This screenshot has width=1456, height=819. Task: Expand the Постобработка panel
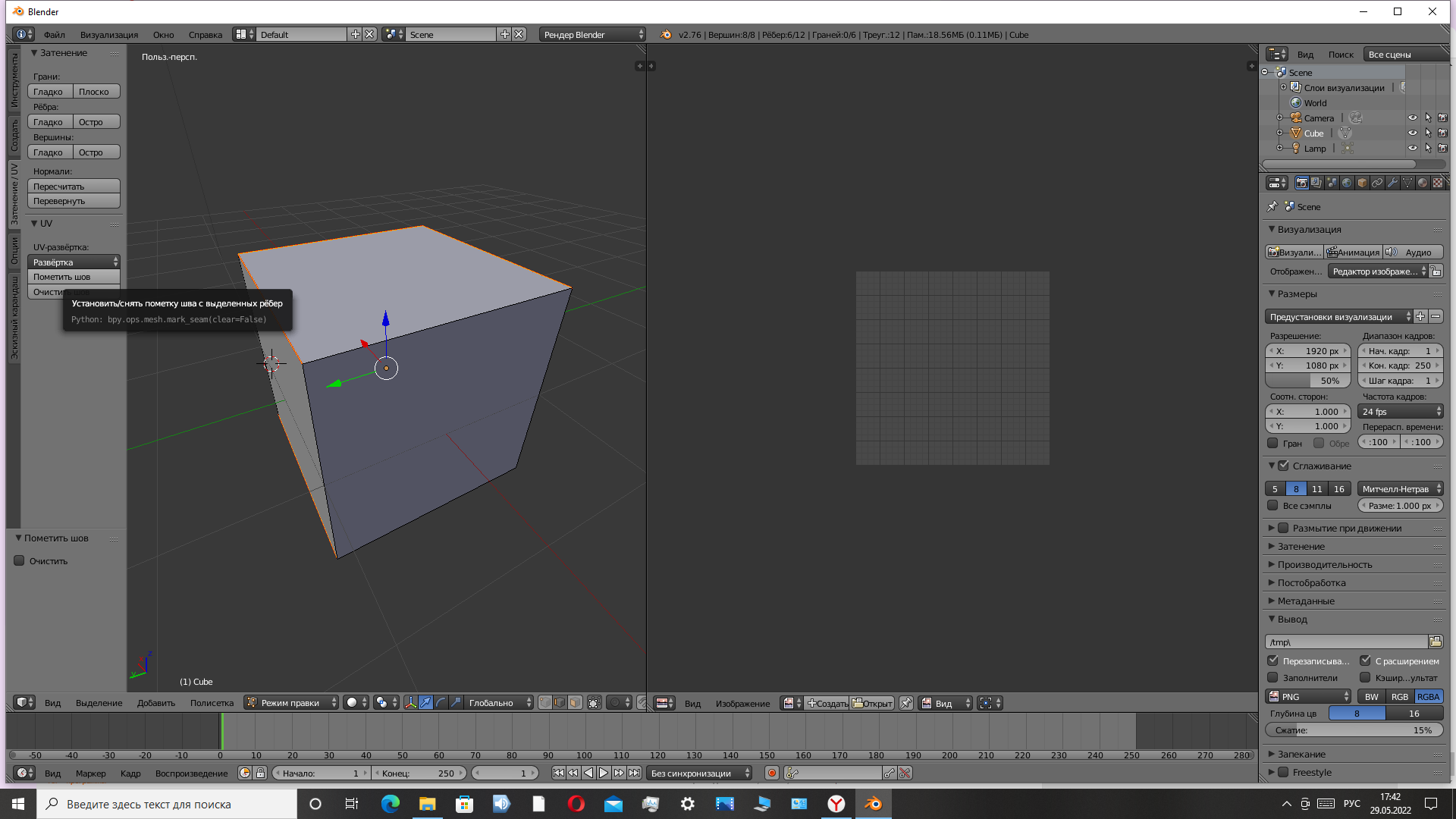tap(1311, 582)
